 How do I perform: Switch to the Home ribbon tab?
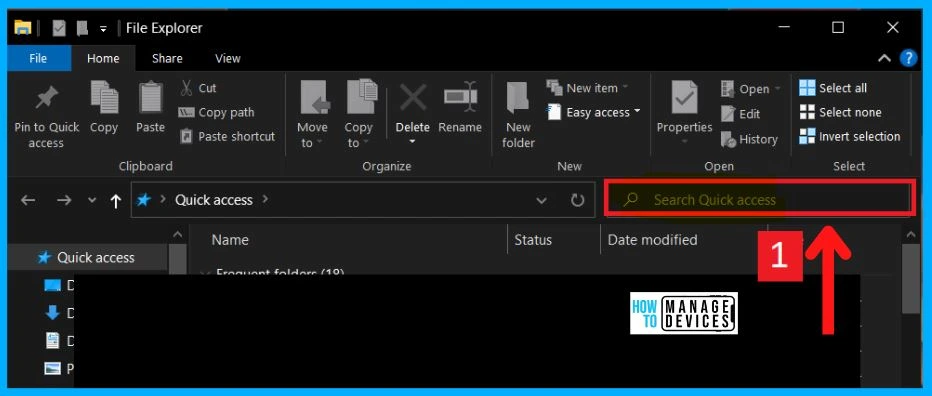coord(103,58)
